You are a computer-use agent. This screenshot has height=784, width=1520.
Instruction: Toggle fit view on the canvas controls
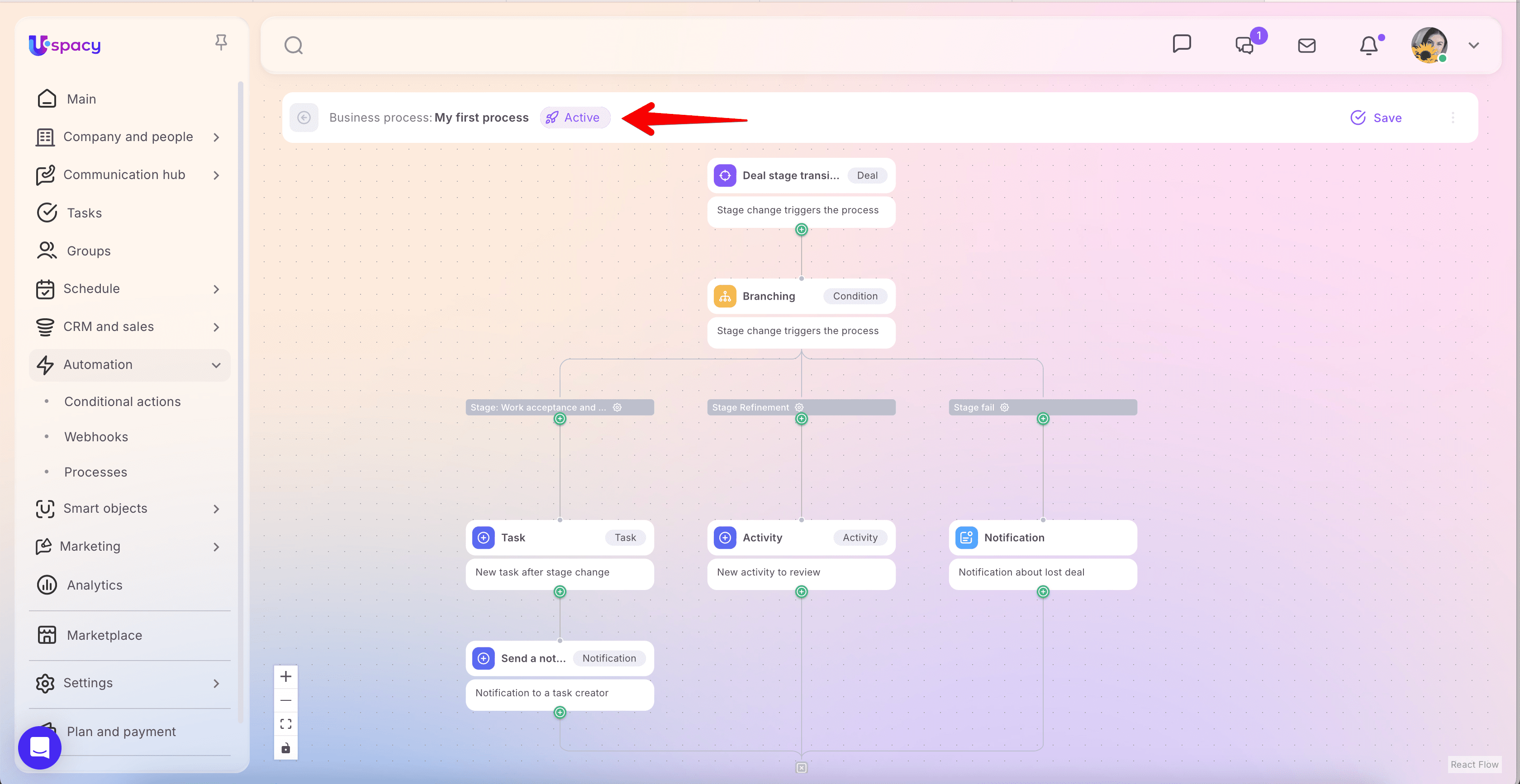(x=285, y=724)
